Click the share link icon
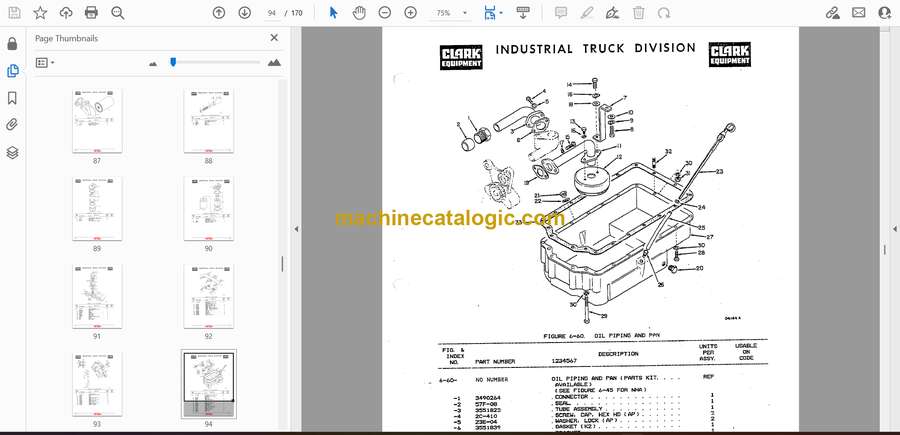 833,13
